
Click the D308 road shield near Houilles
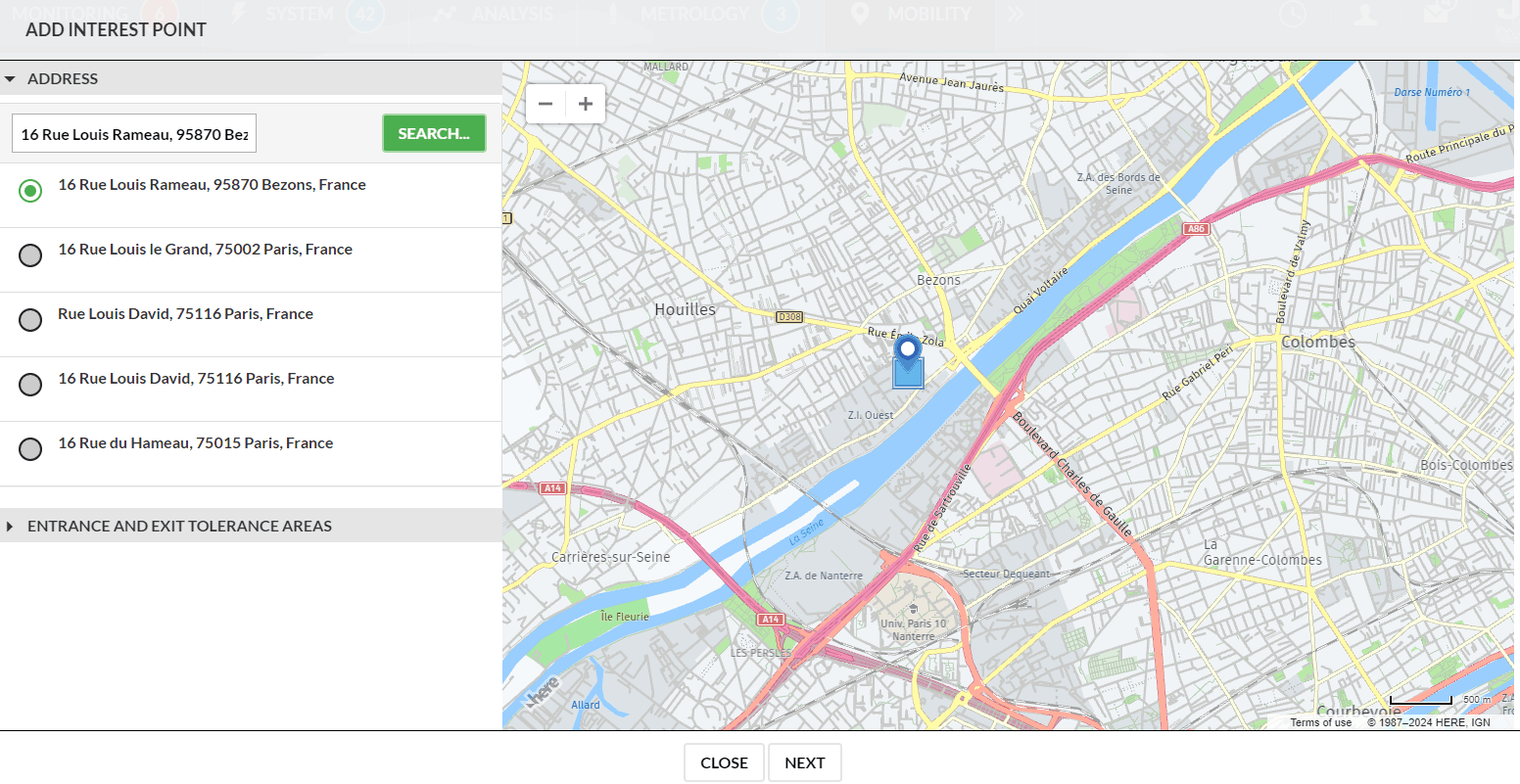coord(788,317)
